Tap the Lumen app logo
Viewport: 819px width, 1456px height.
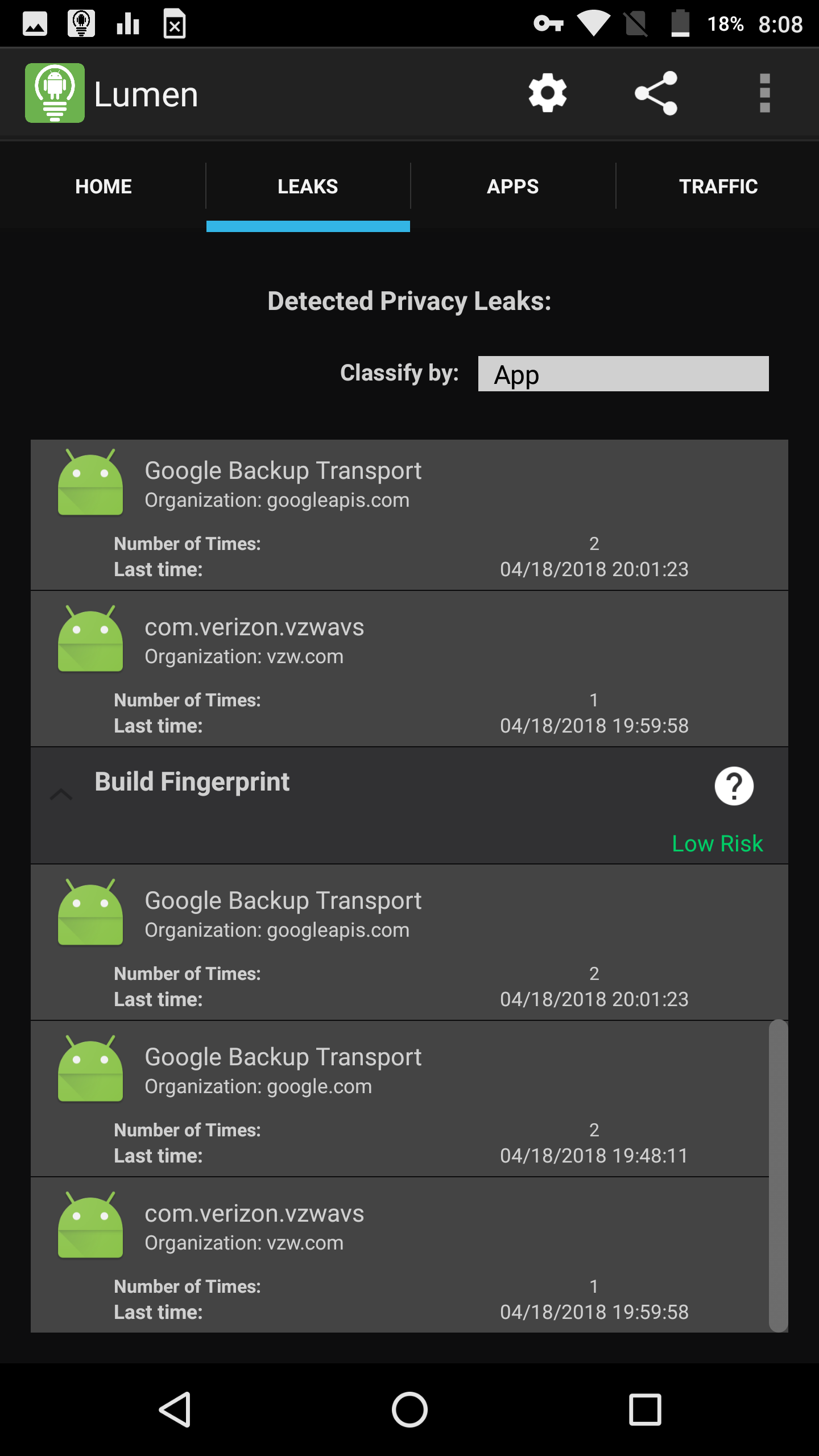pyautogui.click(x=55, y=93)
